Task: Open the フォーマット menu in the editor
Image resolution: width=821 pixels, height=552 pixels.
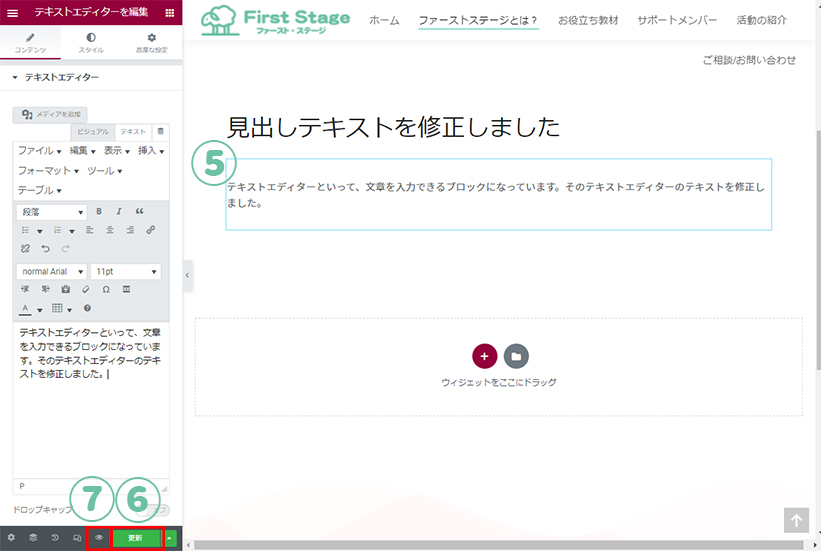Action: pyautogui.click(x=48, y=171)
